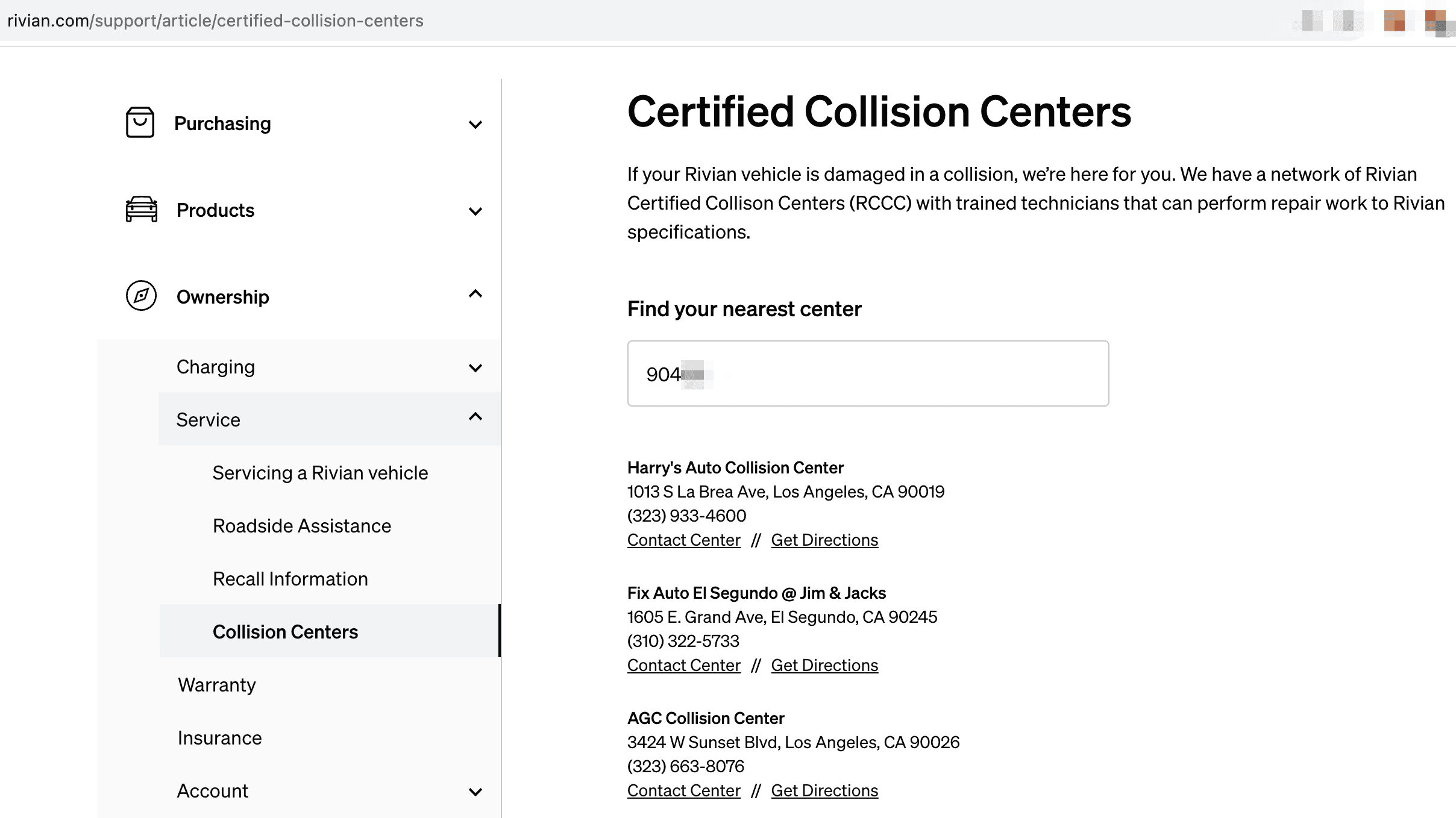Contact Center link for AGC Collision Center

683,791
